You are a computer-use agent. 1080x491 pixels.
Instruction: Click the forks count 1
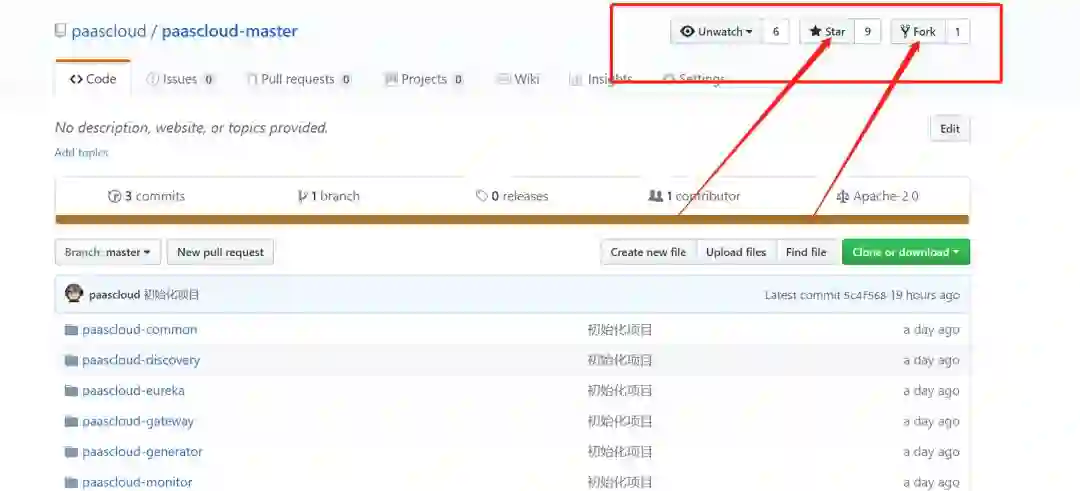click(957, 32)
